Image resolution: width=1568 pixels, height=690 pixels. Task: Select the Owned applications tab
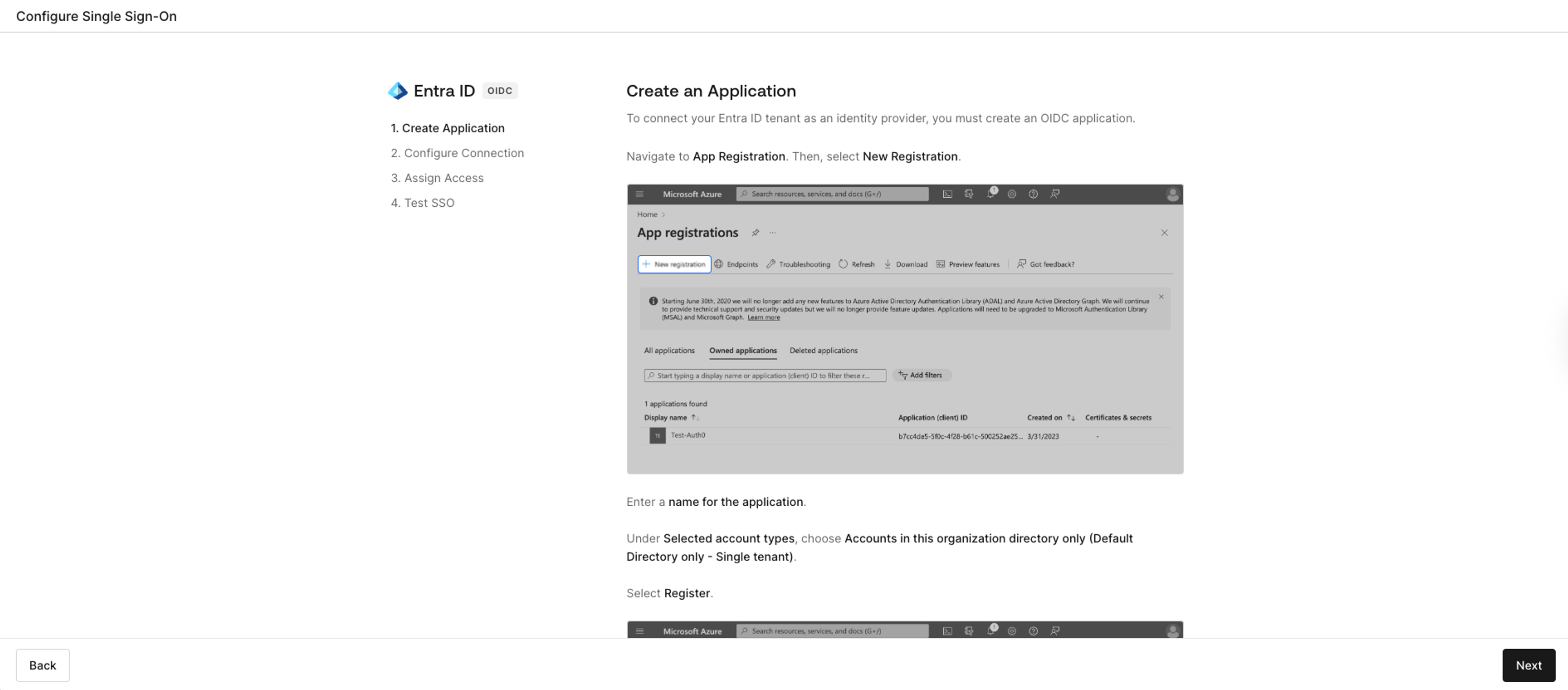tap(743, 351)
